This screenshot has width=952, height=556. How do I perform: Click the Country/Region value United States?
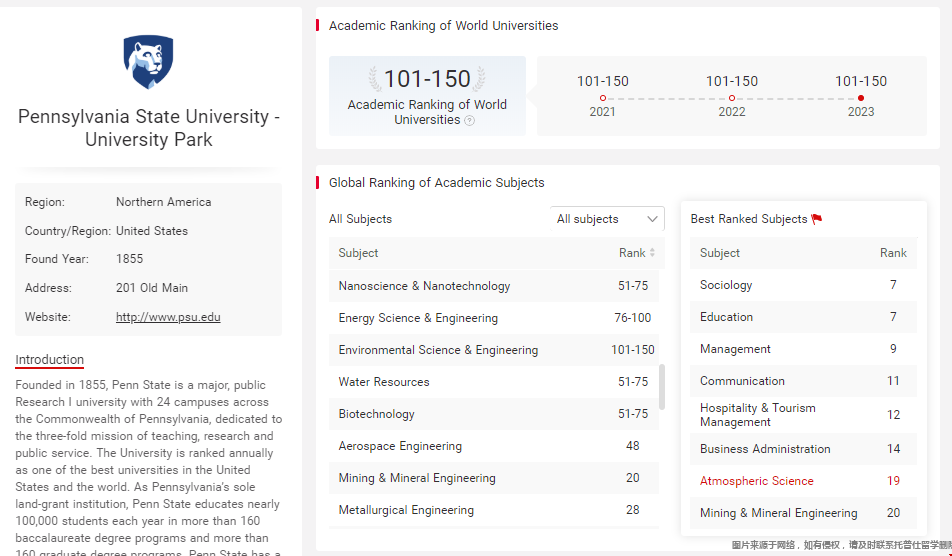point(152,231)
